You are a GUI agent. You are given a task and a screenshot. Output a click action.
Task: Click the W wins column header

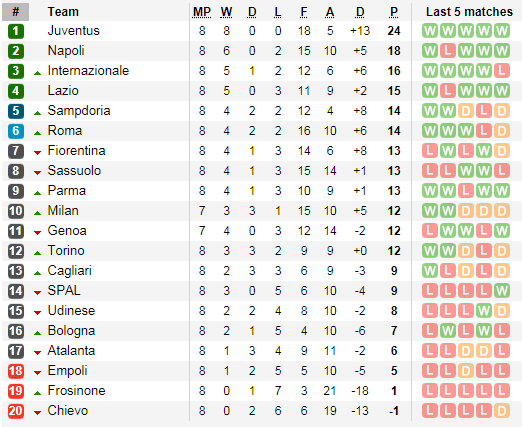pos(226,12)
